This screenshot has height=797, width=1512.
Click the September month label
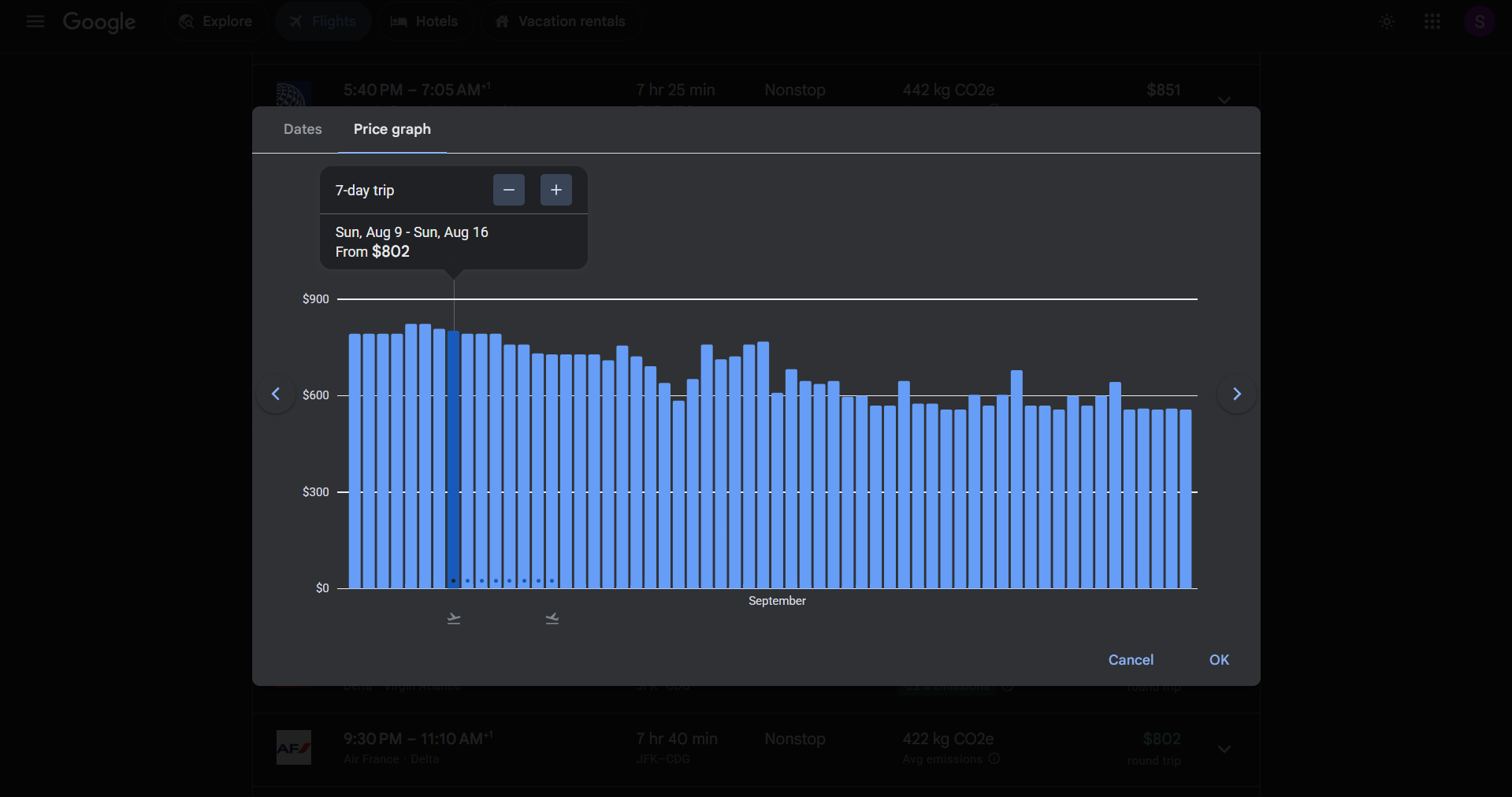point(777,601)
